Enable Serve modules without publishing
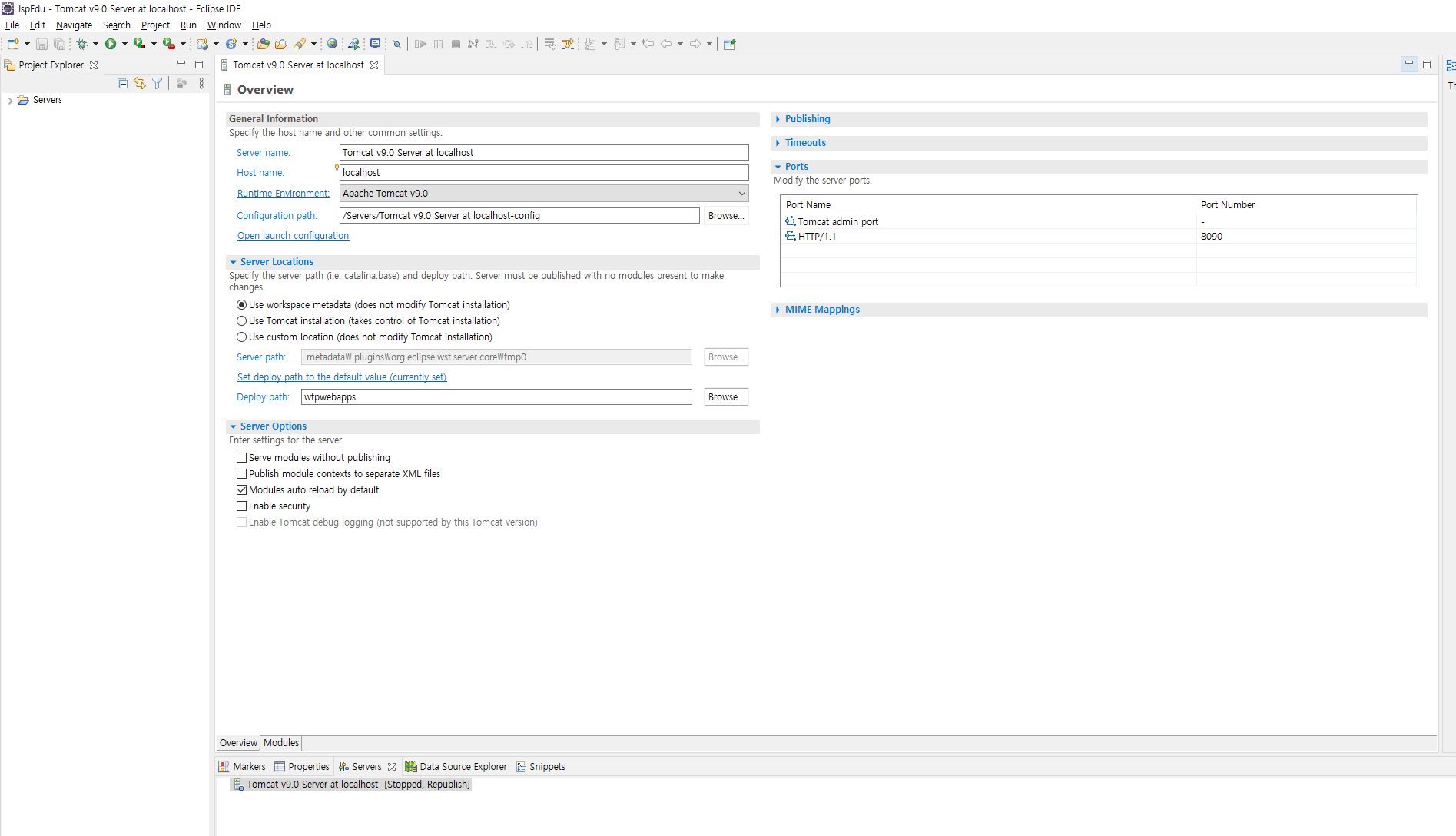This screenshot has width=1456, height=836. coord(242,458)
